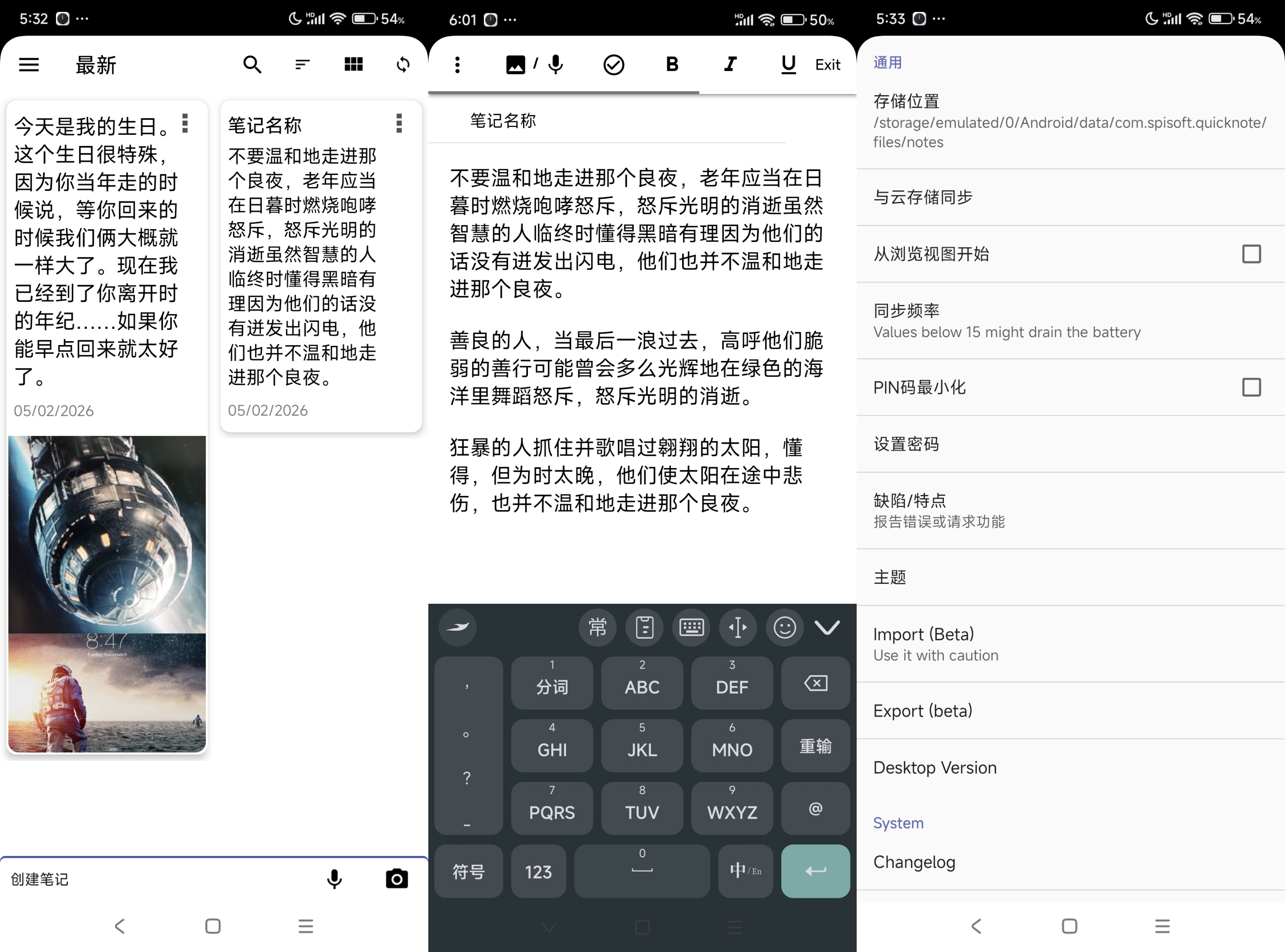Open the sort order icon
Viewport: 1285px width, 952px height.
coord(303,64)
